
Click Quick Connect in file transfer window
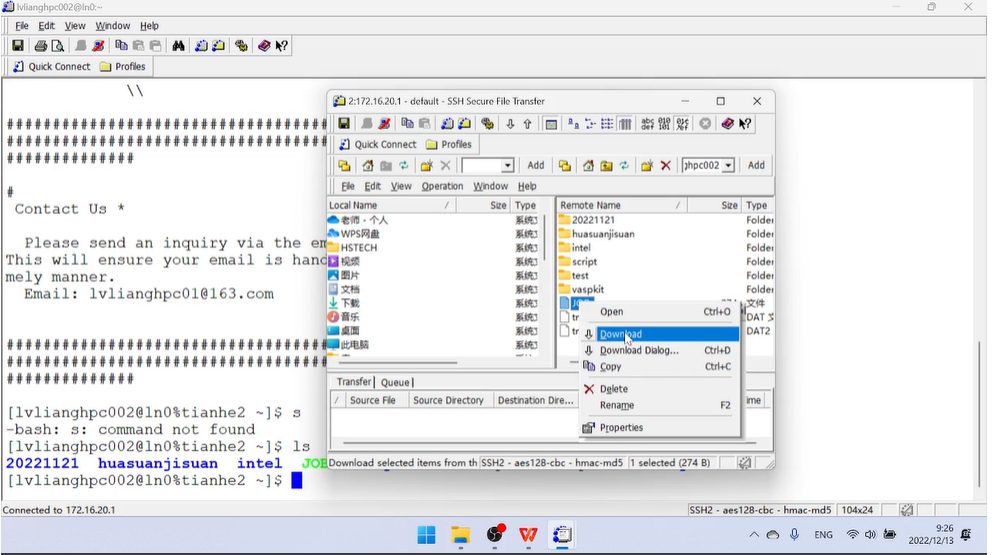(x=378, y=144)
